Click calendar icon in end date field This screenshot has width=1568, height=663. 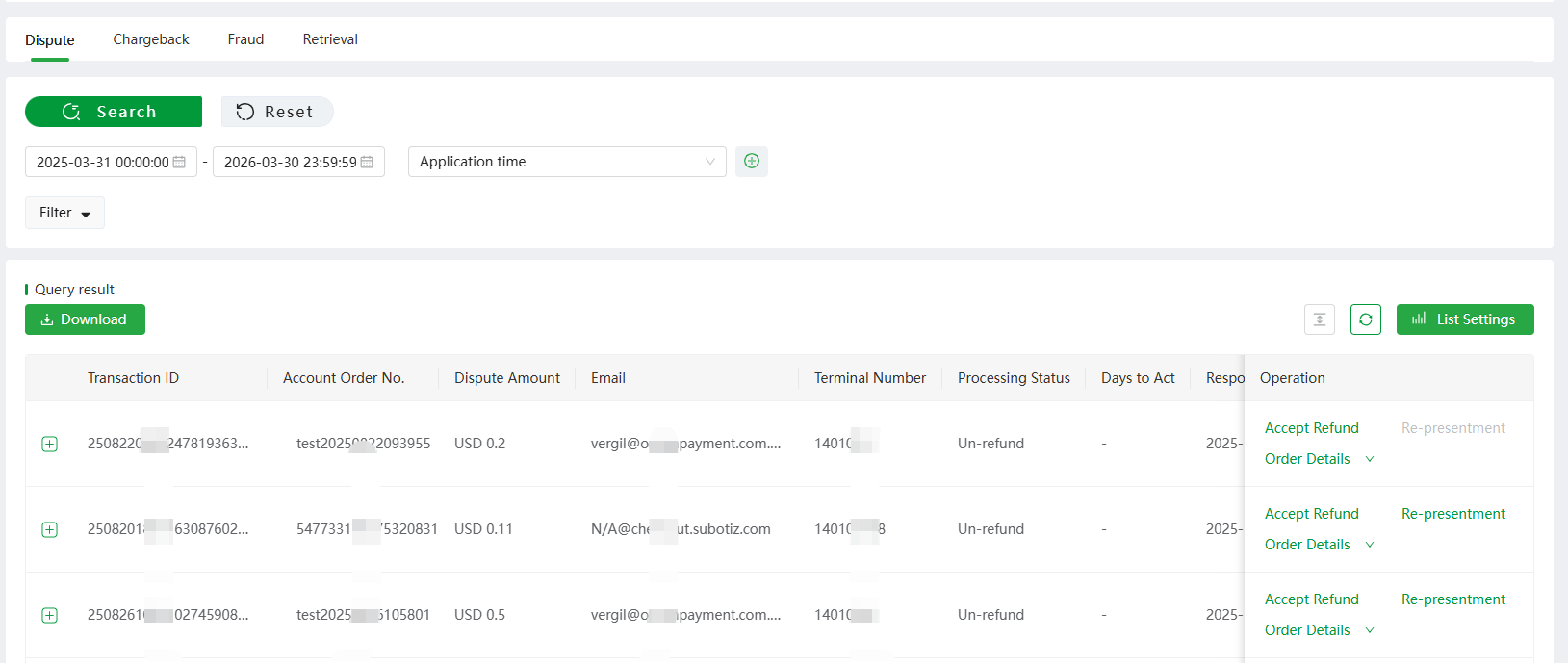[367, 162]
